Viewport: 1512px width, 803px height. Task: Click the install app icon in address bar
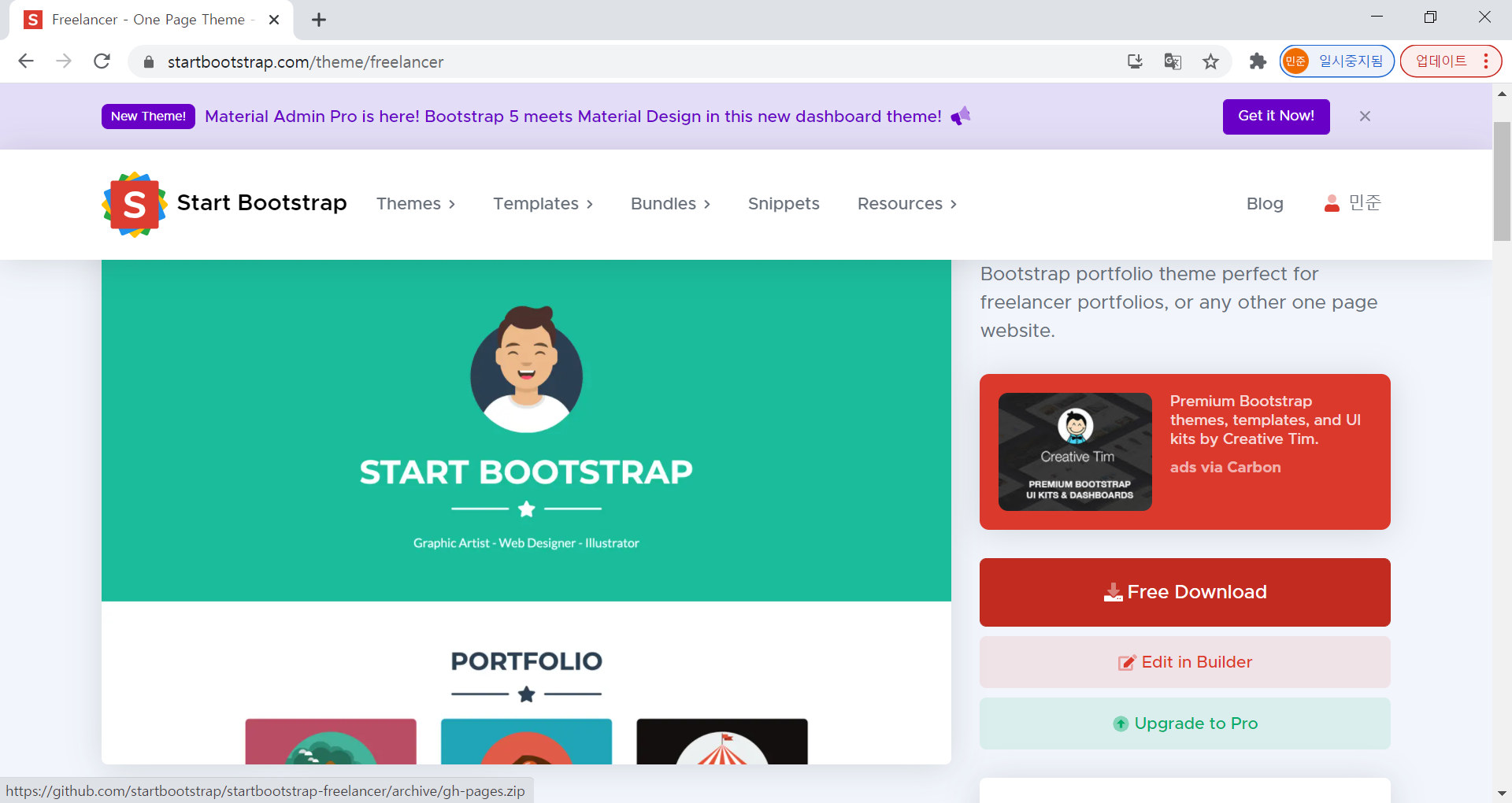point(1135,61)
